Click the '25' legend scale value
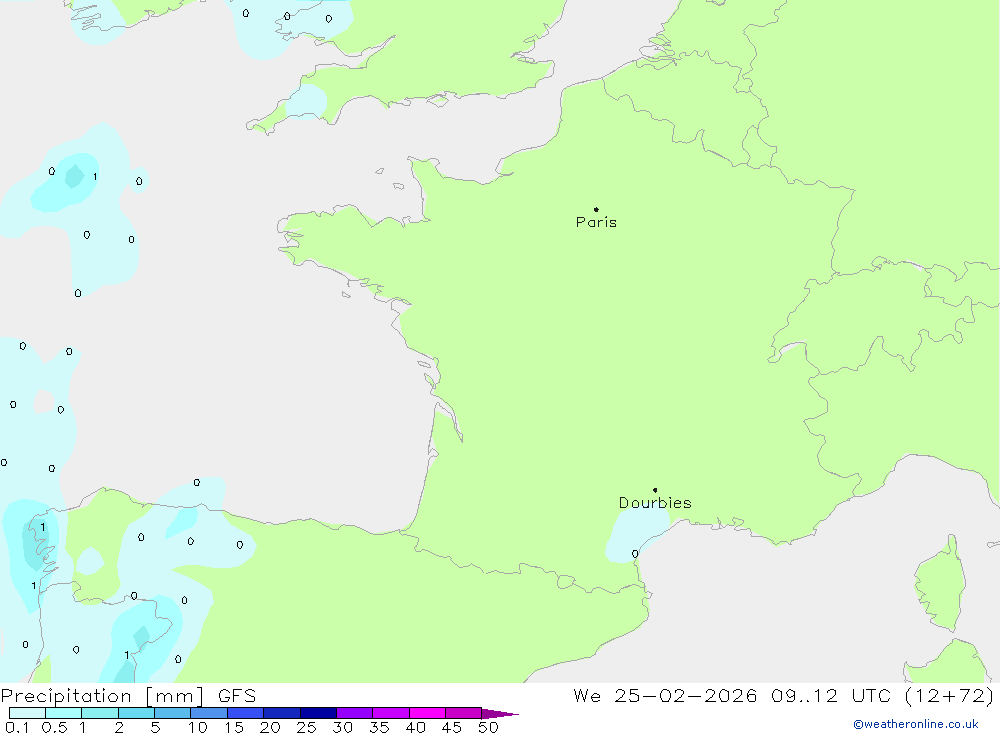The width and height of the screenshot is (1000, 733). tap(306, 727)
